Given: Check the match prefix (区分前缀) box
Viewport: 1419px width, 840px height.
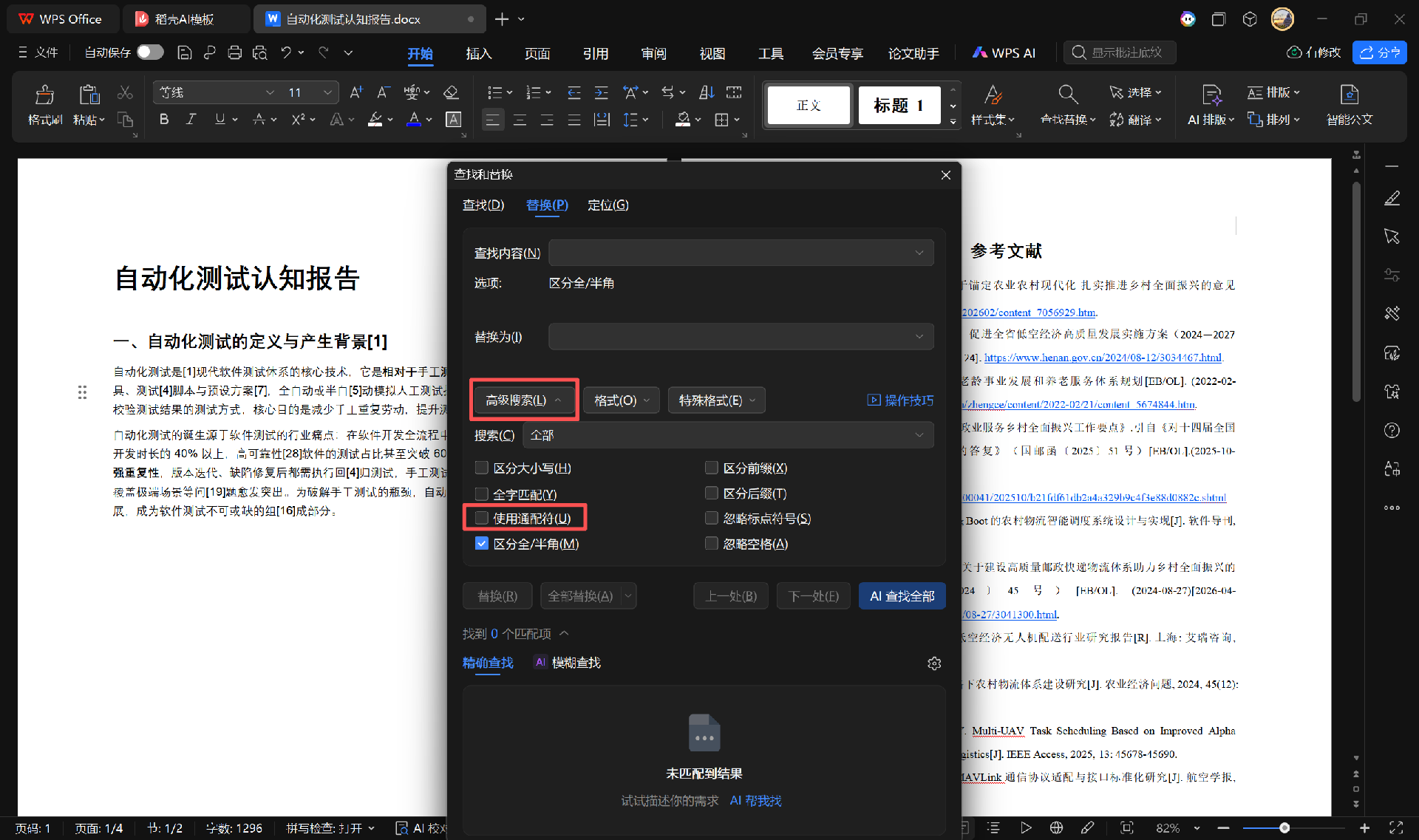Looking at the screenshot, I should (x=712, y=468).
